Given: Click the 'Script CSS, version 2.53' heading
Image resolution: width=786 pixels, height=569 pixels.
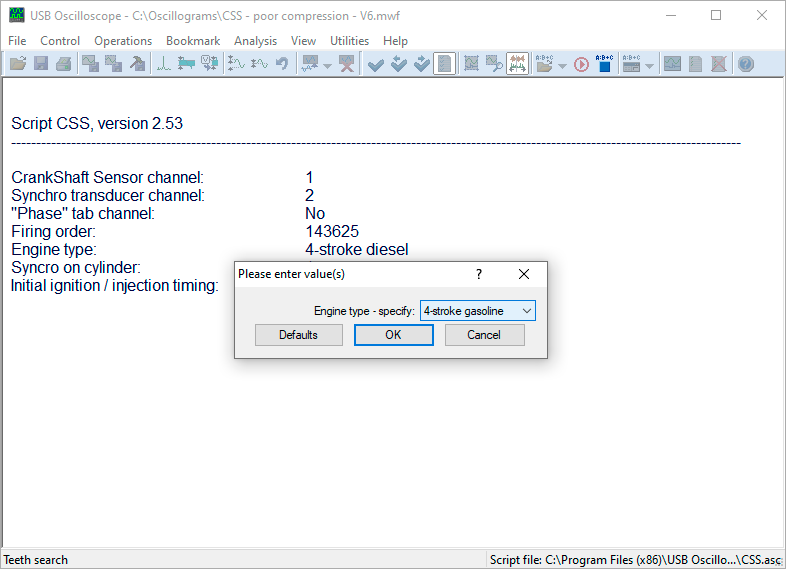Looking at the screenshot, I should pyautogui.click(x=97, y=123).
